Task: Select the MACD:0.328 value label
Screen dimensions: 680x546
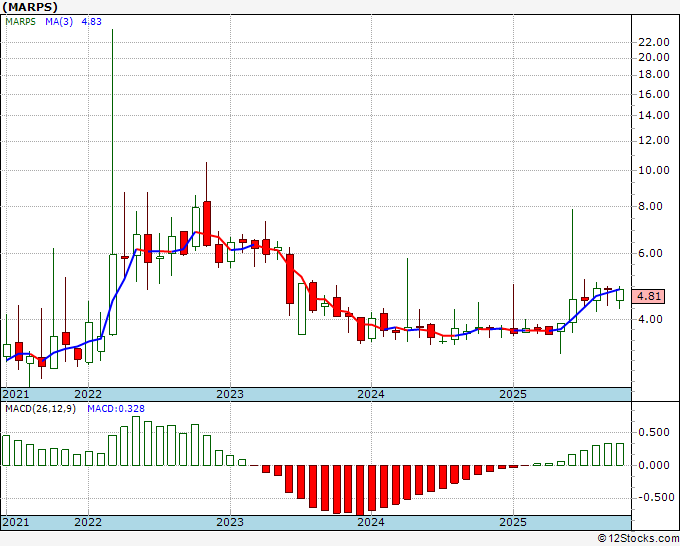Action: pos(116,409)
